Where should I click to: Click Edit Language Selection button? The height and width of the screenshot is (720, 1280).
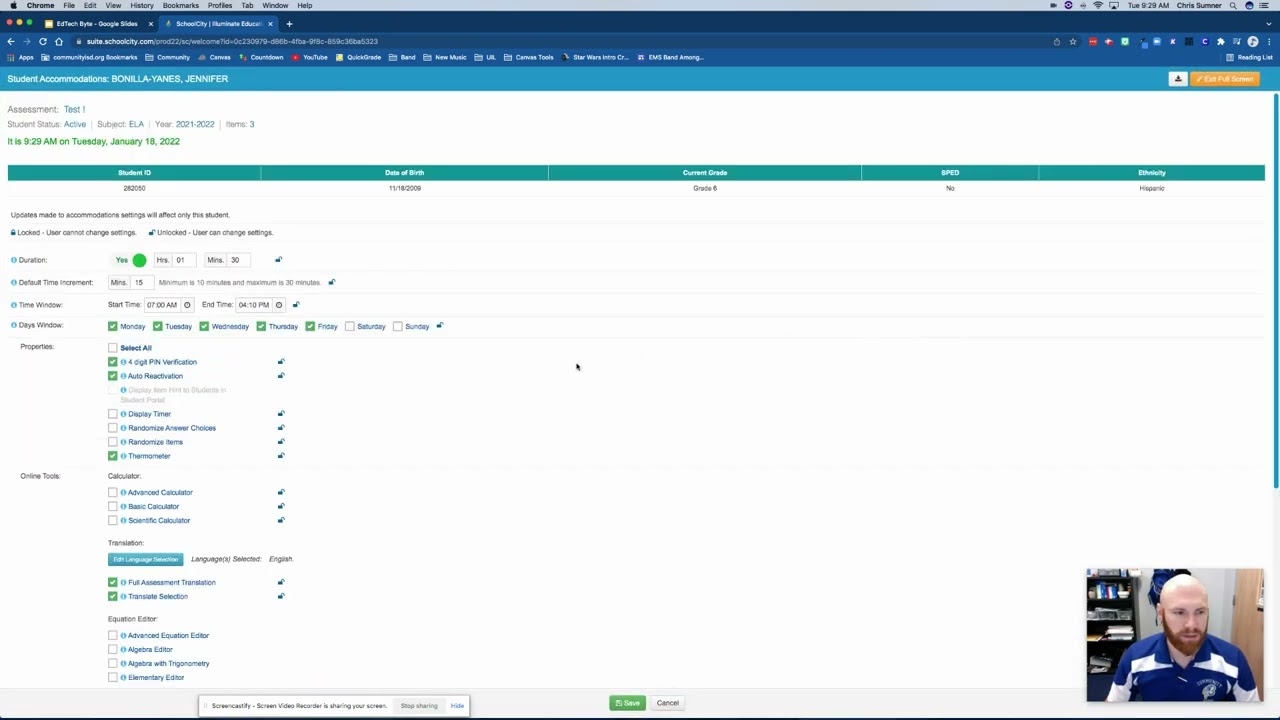click(146, 559)
